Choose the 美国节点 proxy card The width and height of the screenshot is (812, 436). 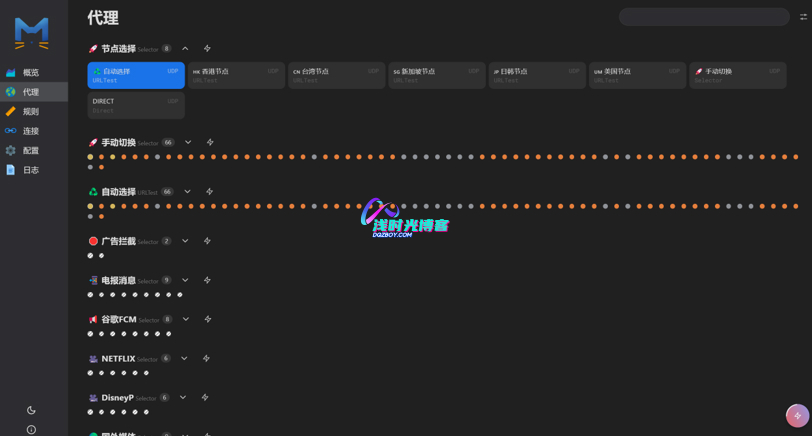[637, 76]
